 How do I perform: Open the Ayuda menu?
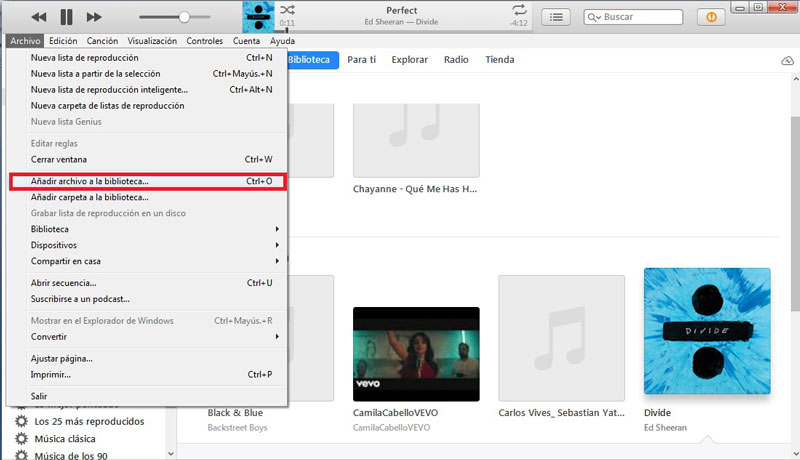pyautogui.click(x=282, y=41)
